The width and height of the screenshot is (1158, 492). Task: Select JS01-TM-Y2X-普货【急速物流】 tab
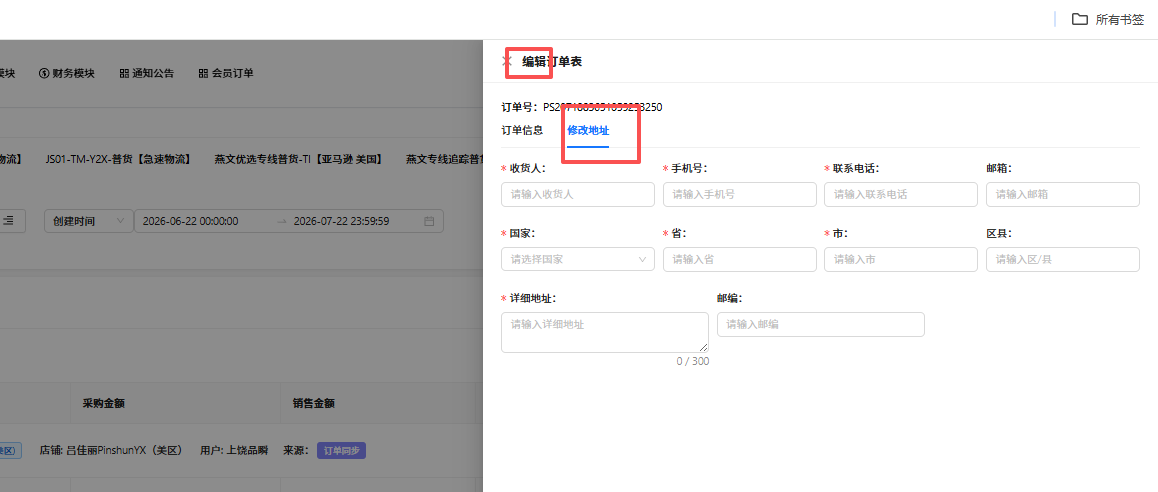(x=118, y=159)
